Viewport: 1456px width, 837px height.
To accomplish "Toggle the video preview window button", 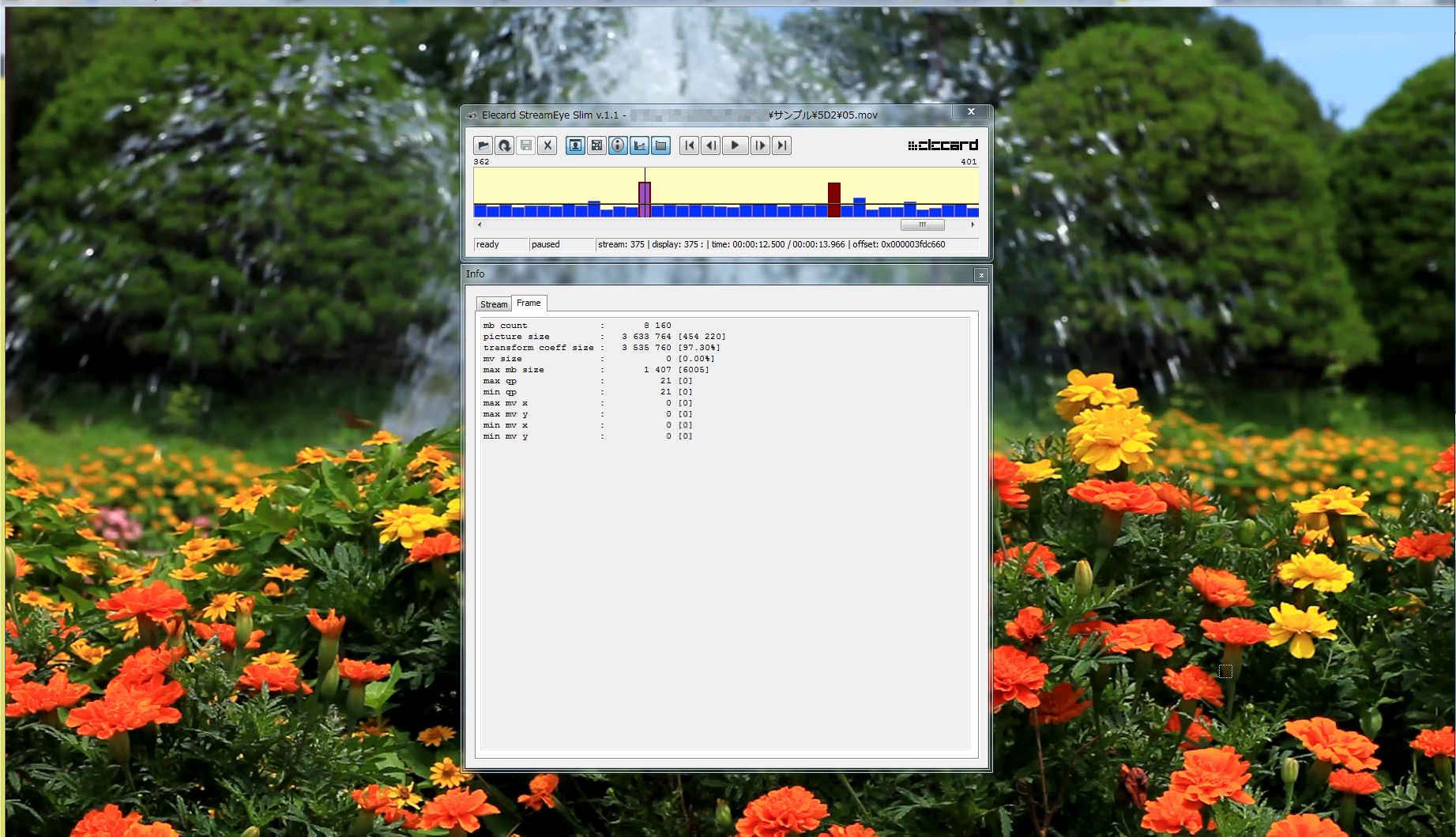I will [575, 145].
